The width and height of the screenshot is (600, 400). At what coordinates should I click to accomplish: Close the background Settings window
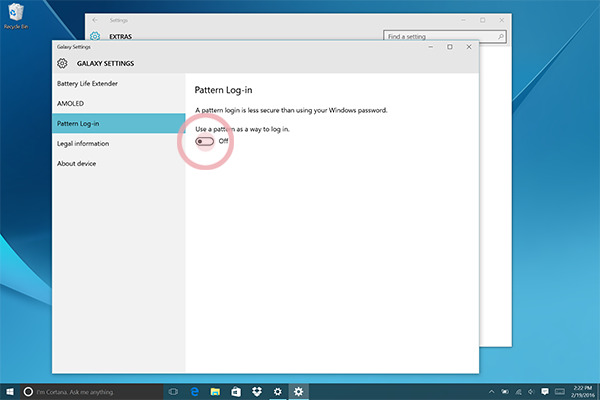502,20
